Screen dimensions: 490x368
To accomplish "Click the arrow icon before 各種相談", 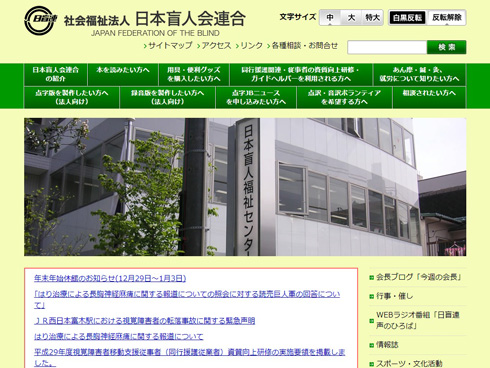I will [269, 46].
